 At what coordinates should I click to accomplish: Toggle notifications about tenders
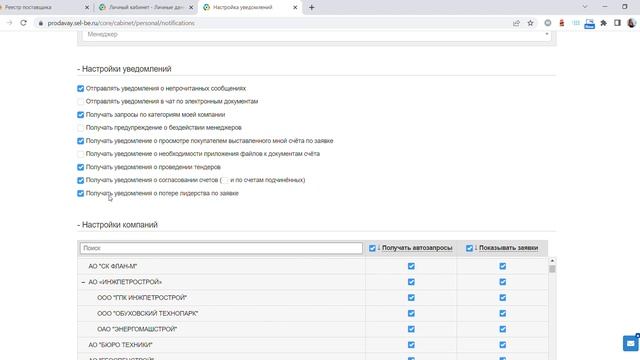click(80, 167)
